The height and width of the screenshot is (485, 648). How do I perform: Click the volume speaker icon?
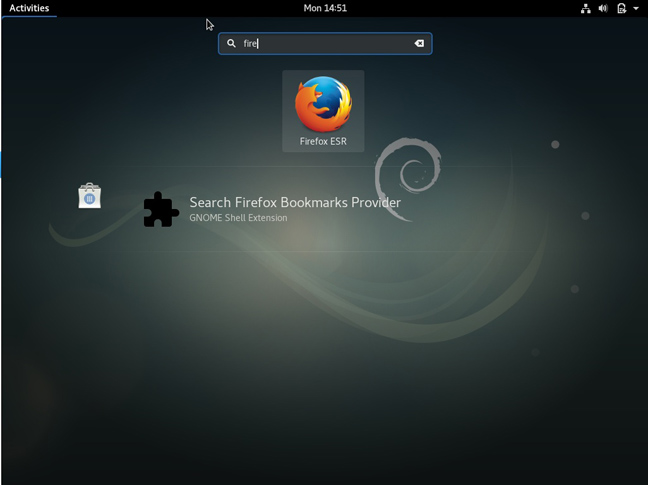[x=603, y=8]
